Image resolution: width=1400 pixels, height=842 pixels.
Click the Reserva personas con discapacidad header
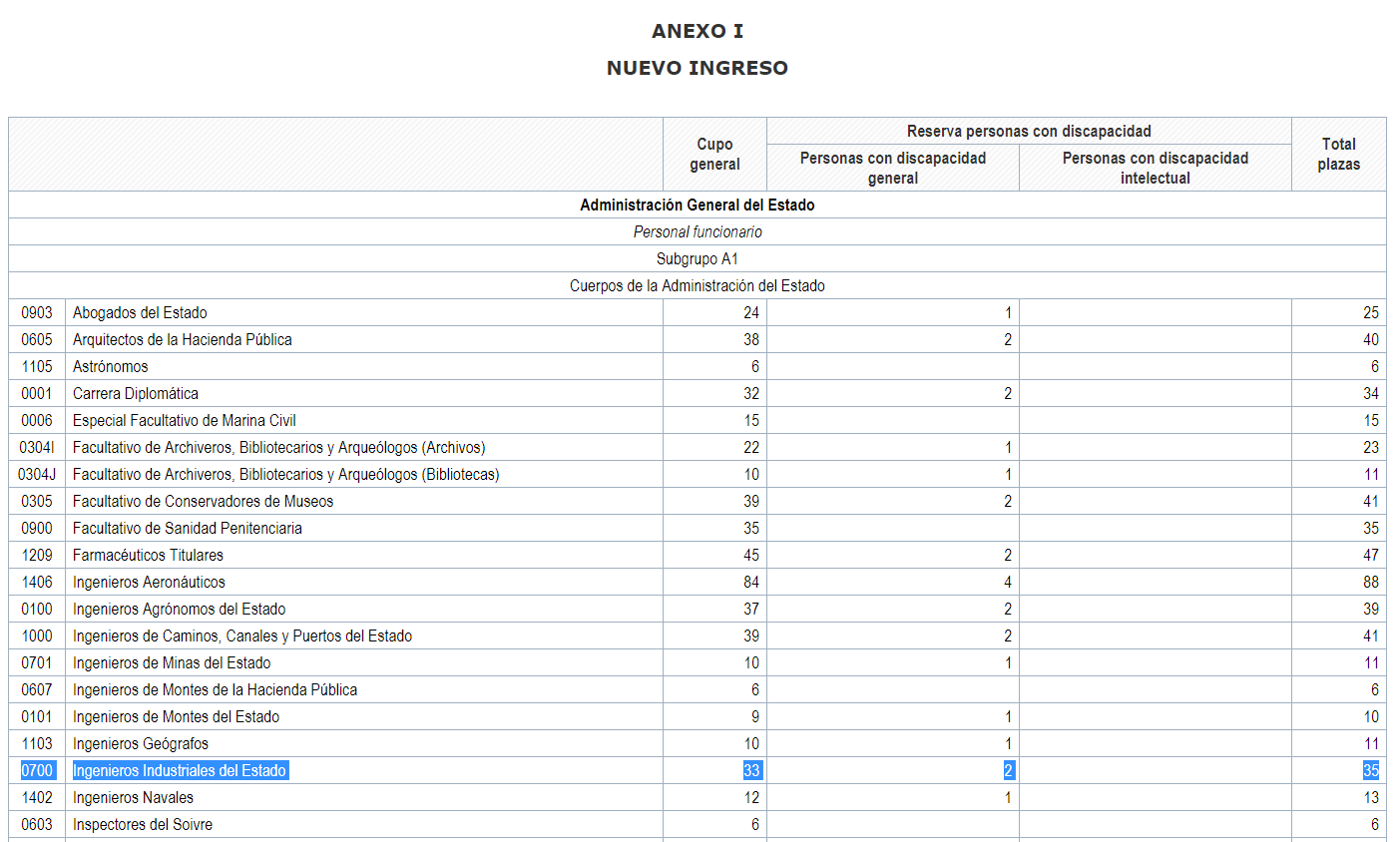(1029, 132)
